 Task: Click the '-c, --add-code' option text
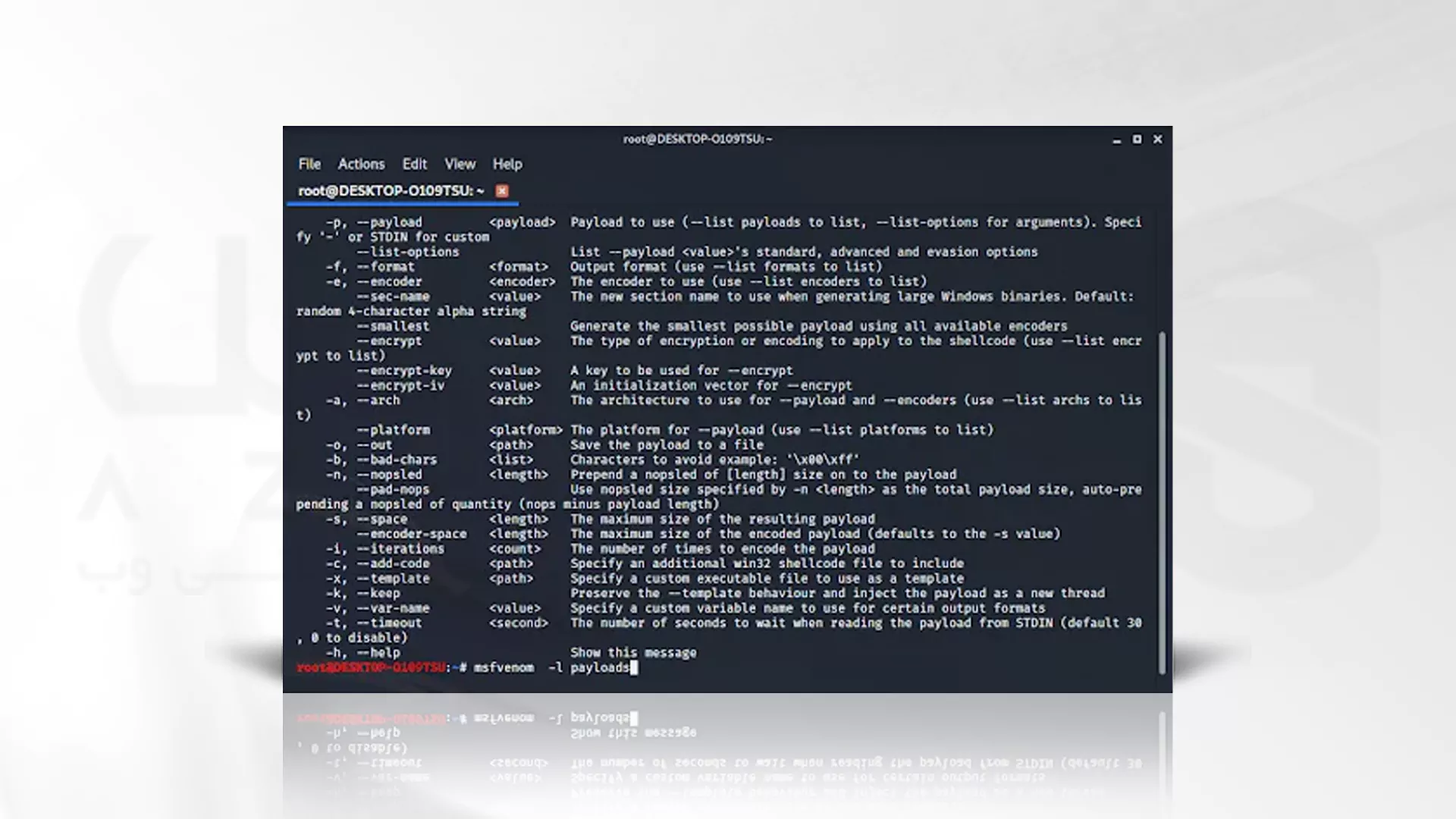click(378, 563)
